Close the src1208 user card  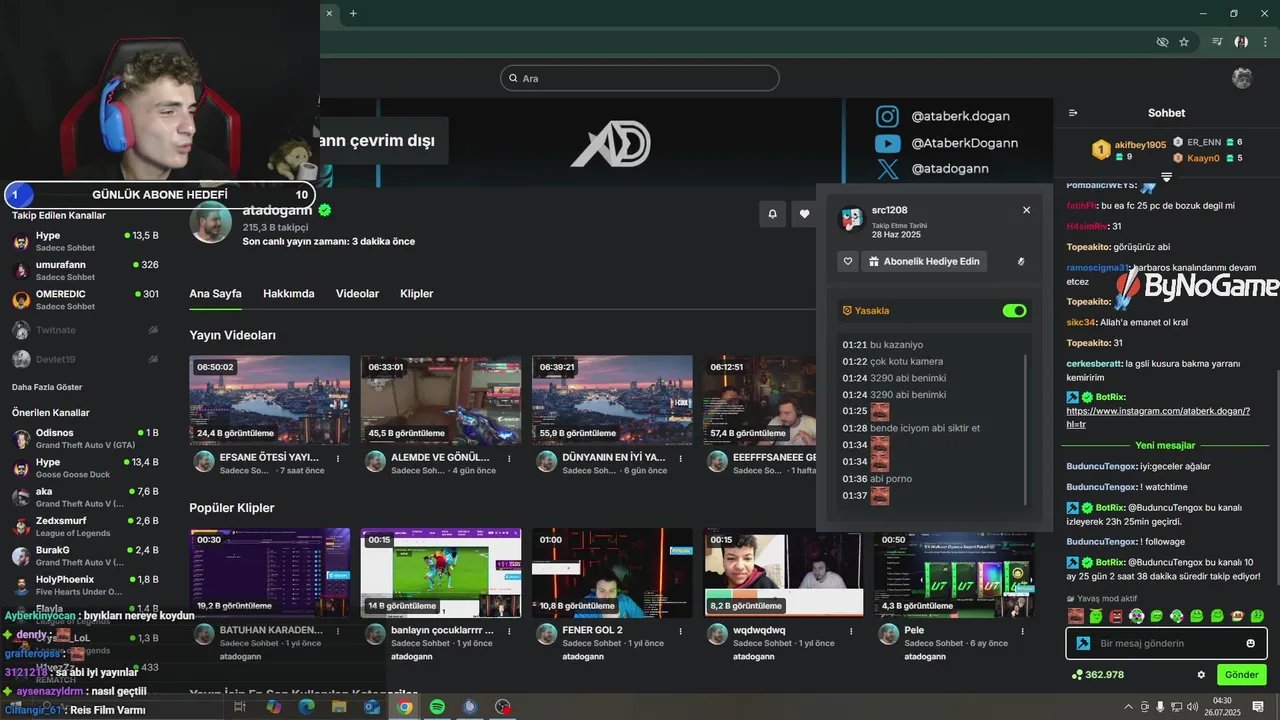click(x=1026, y=210)
